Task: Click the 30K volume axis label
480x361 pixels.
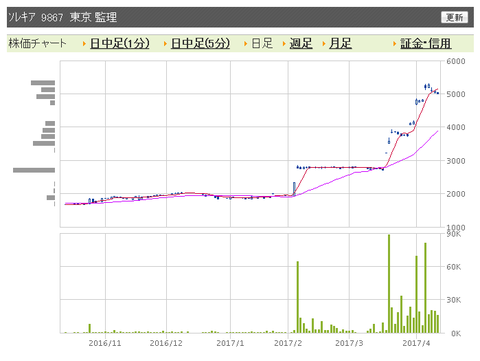Action: coord(454,300)
